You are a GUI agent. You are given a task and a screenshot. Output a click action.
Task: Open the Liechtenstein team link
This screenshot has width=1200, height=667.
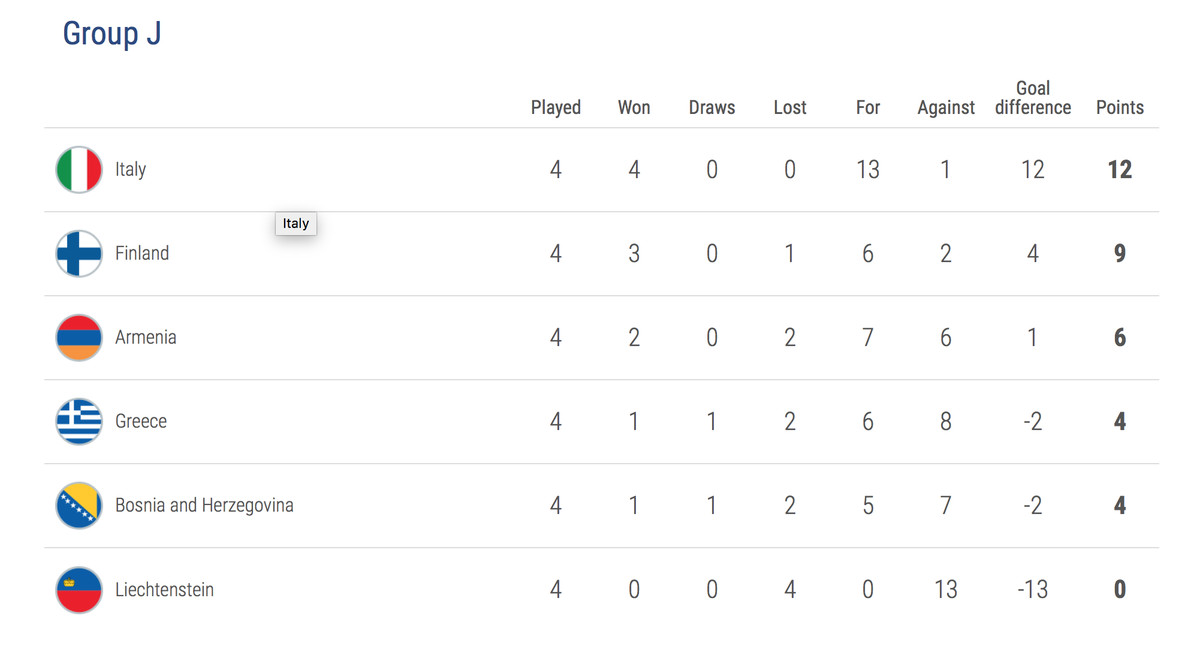pyautogui.click(x=164, y=590)
